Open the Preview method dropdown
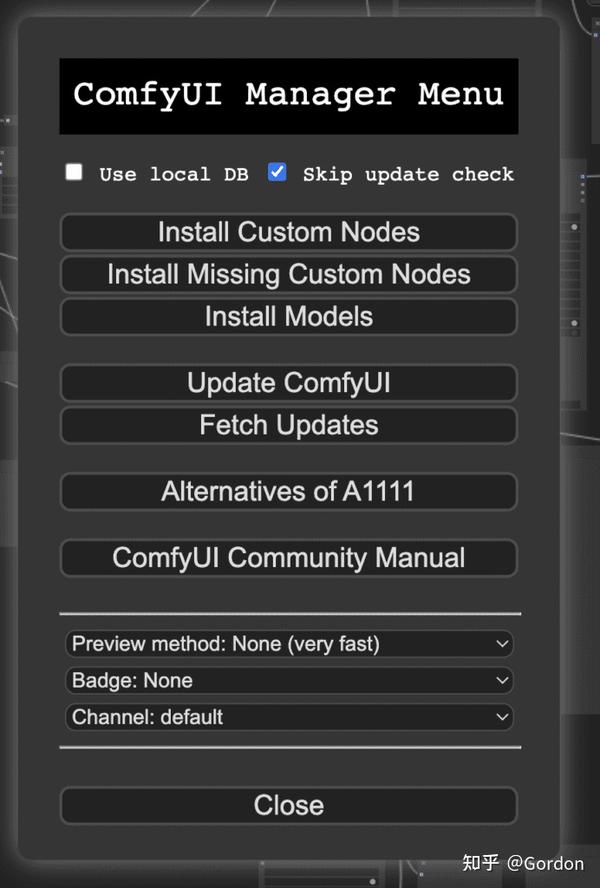600x888 pixels. (x=288, y=644)
